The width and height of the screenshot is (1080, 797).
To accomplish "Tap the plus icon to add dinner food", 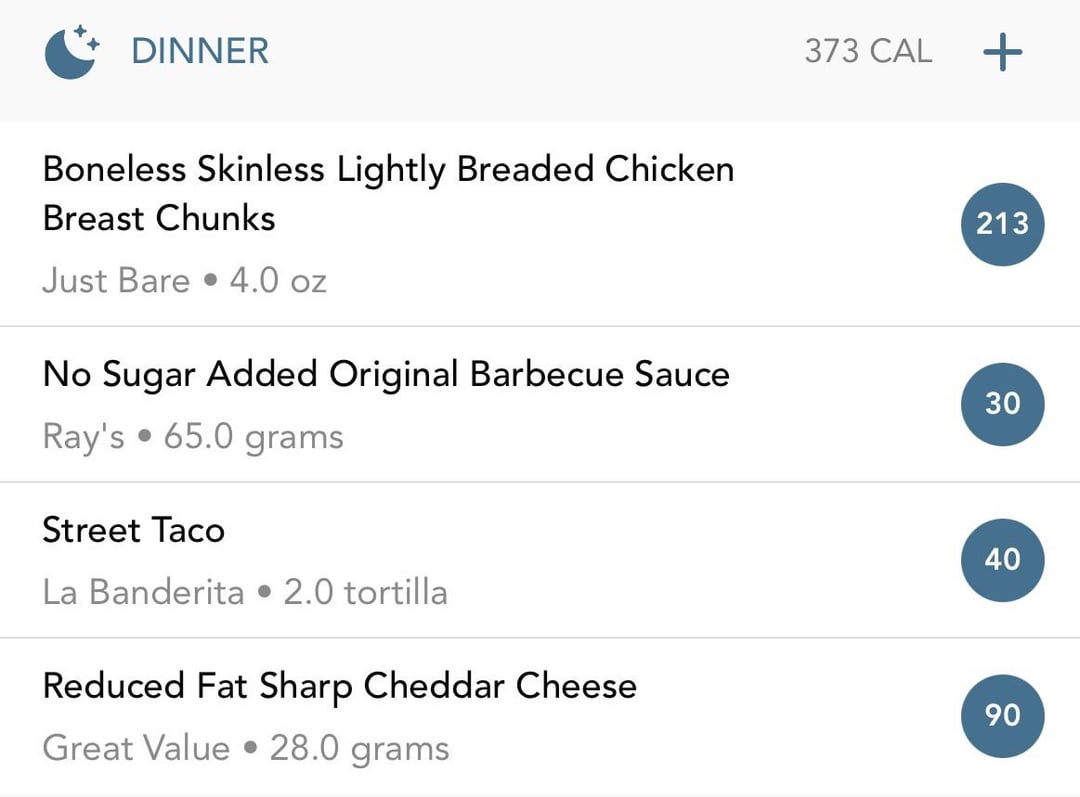I will click(1002, 52).
